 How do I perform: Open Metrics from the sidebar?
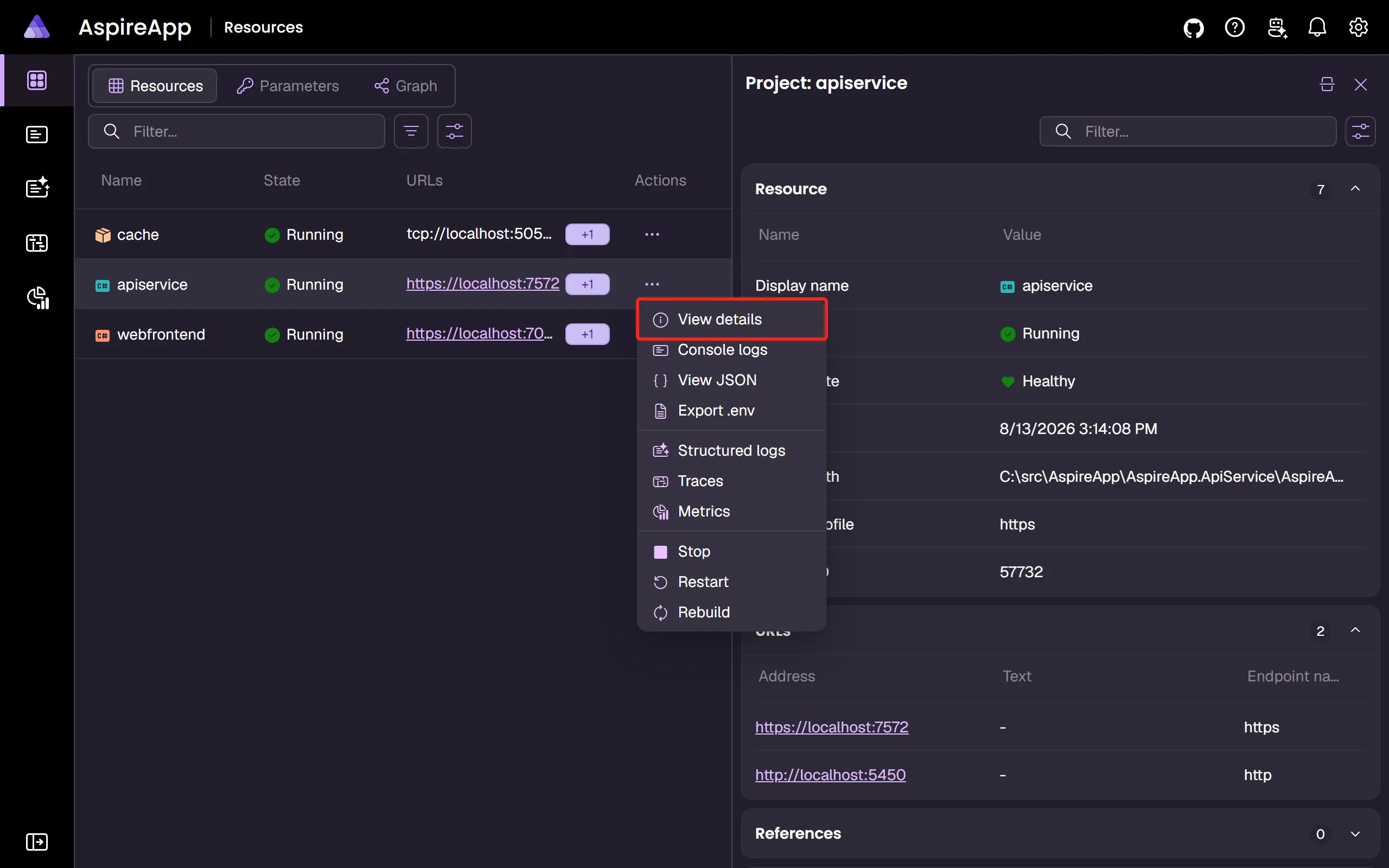38,297
